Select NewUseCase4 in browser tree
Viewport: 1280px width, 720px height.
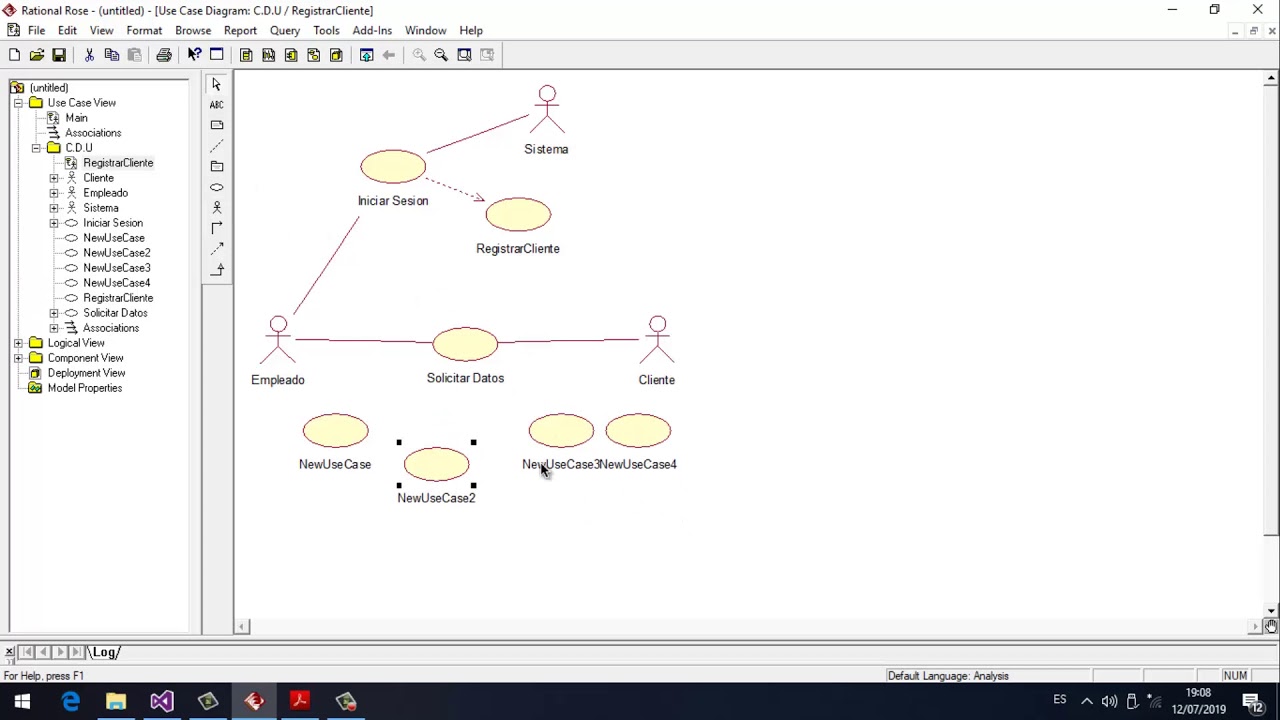tap(117, 283)
